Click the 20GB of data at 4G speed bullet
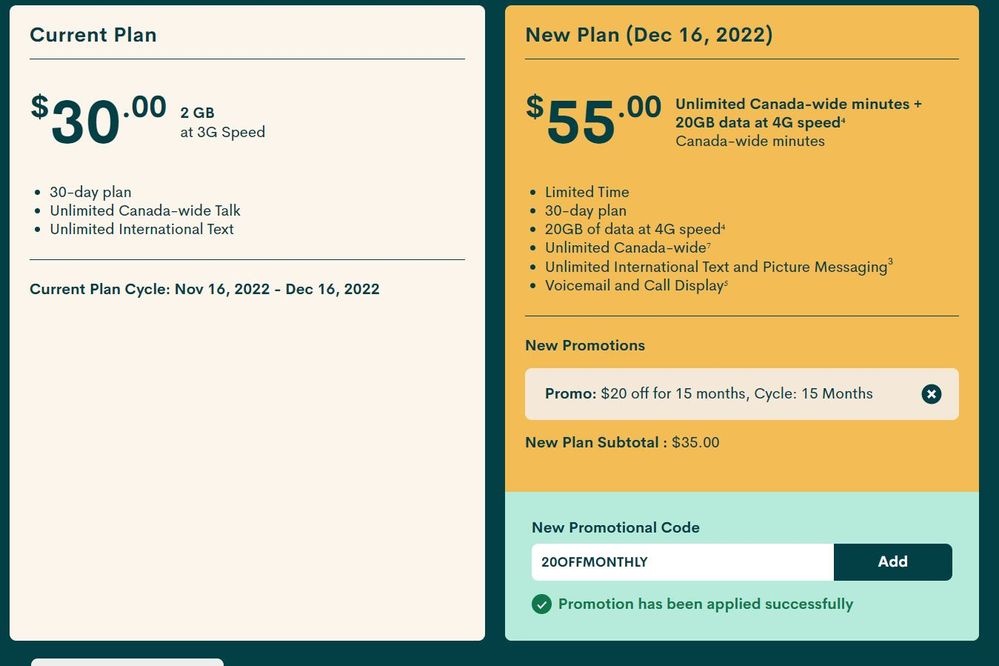This screenshot has width=999, height=666. coord(633,229)
